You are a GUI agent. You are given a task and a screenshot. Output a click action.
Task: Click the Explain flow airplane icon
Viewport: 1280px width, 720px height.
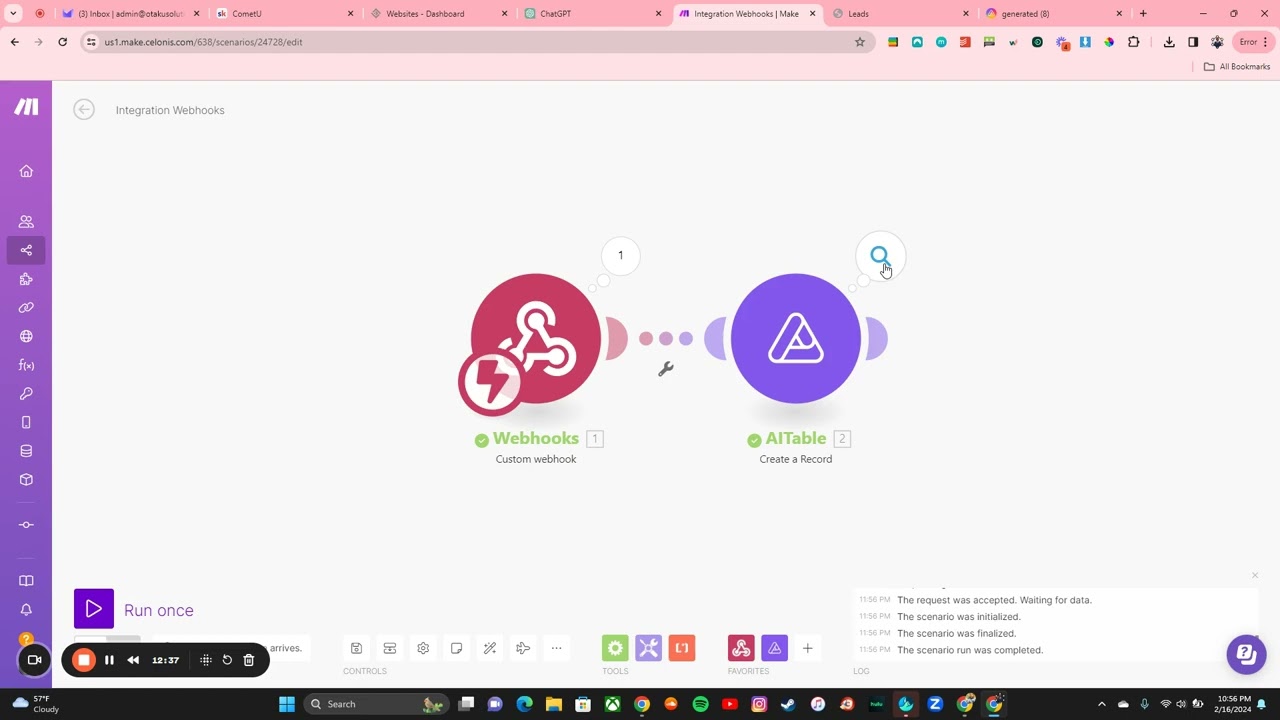(x=523, y=648)
